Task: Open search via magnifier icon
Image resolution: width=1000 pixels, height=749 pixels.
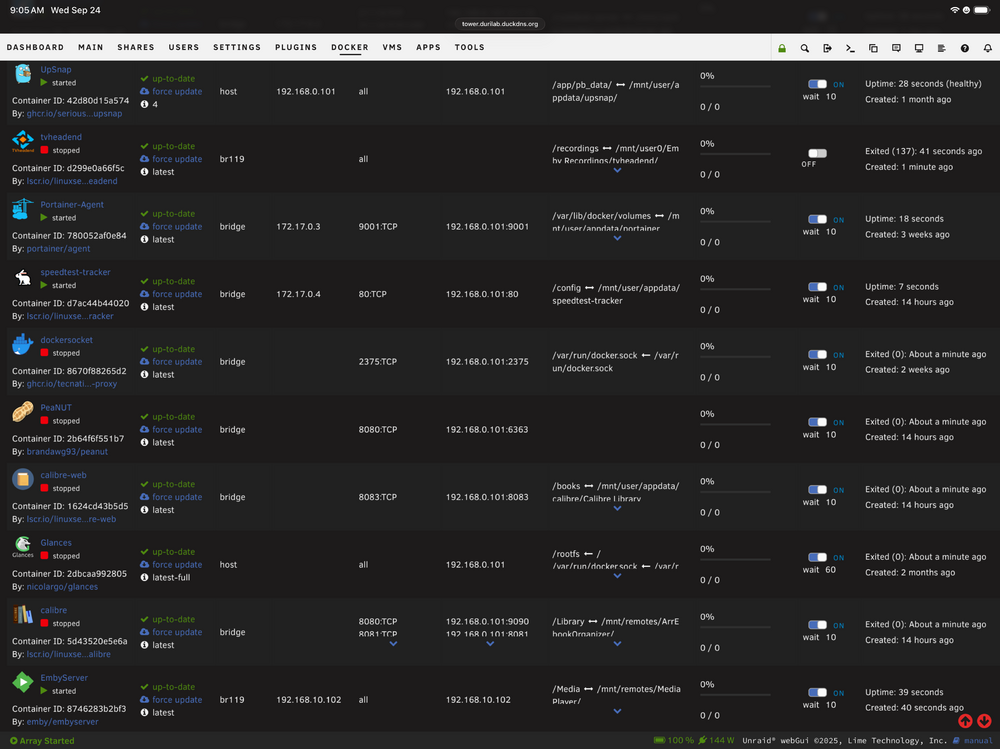Action: coord(805,48)
